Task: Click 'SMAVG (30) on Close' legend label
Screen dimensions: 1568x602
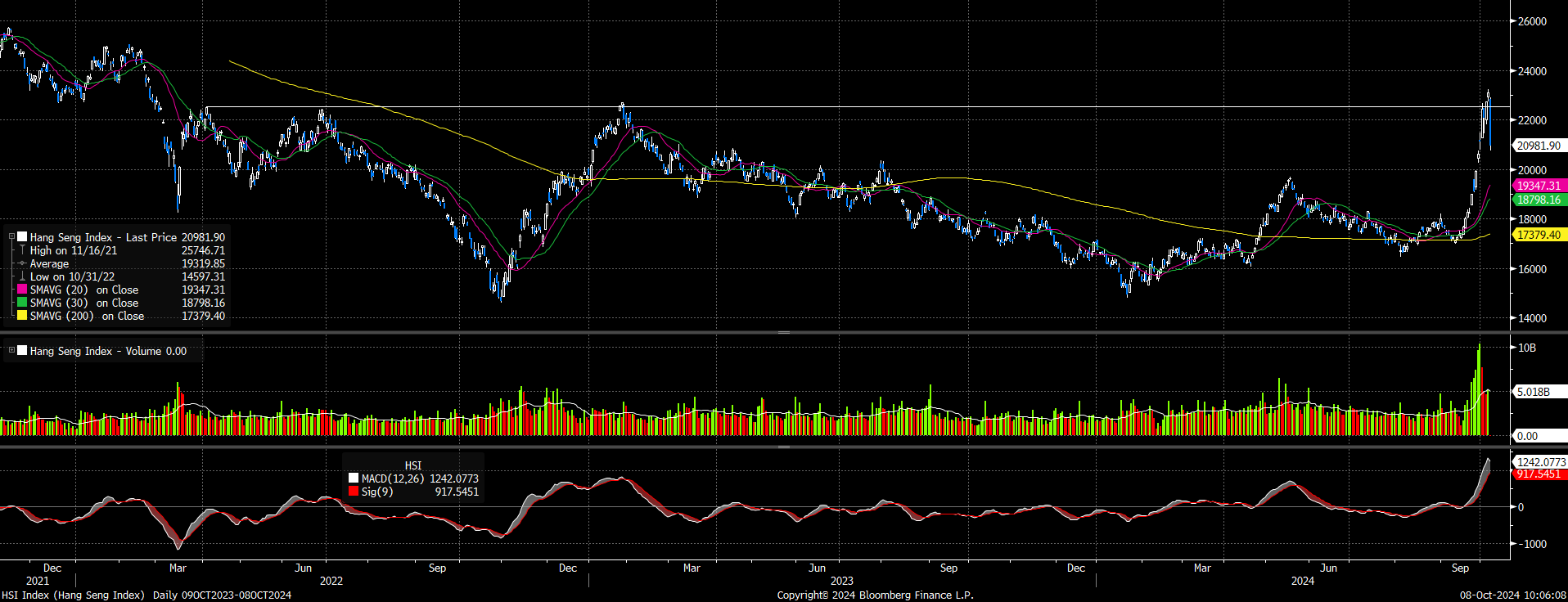Action: tap(84, 303)
